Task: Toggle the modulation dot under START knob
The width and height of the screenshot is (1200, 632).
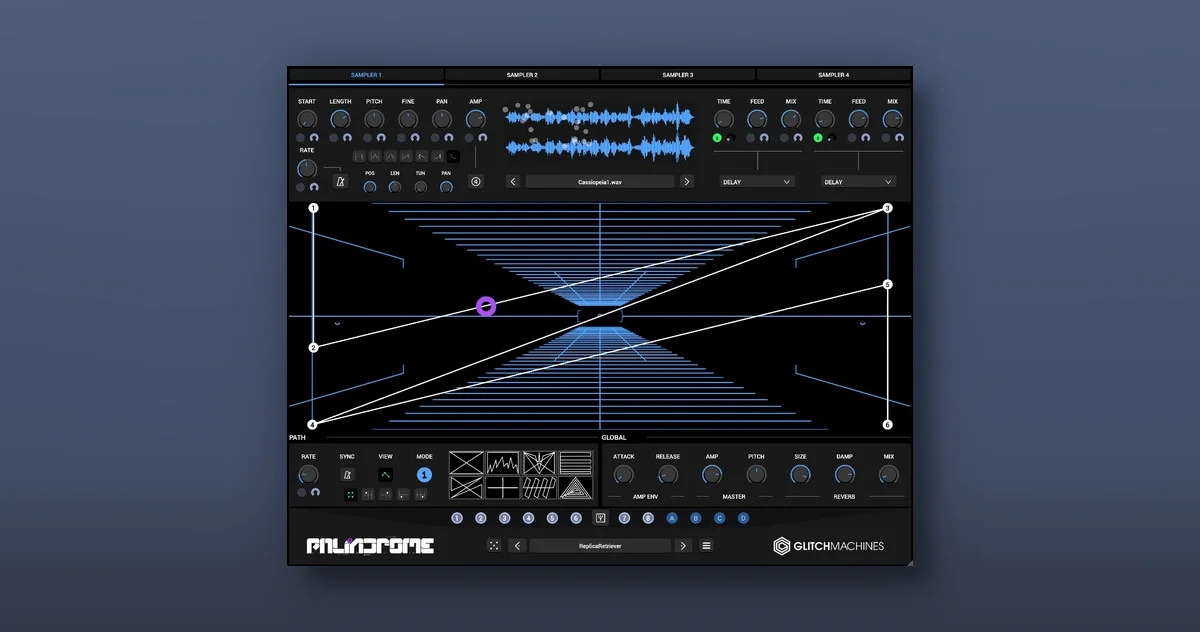Action: (300, 138)
